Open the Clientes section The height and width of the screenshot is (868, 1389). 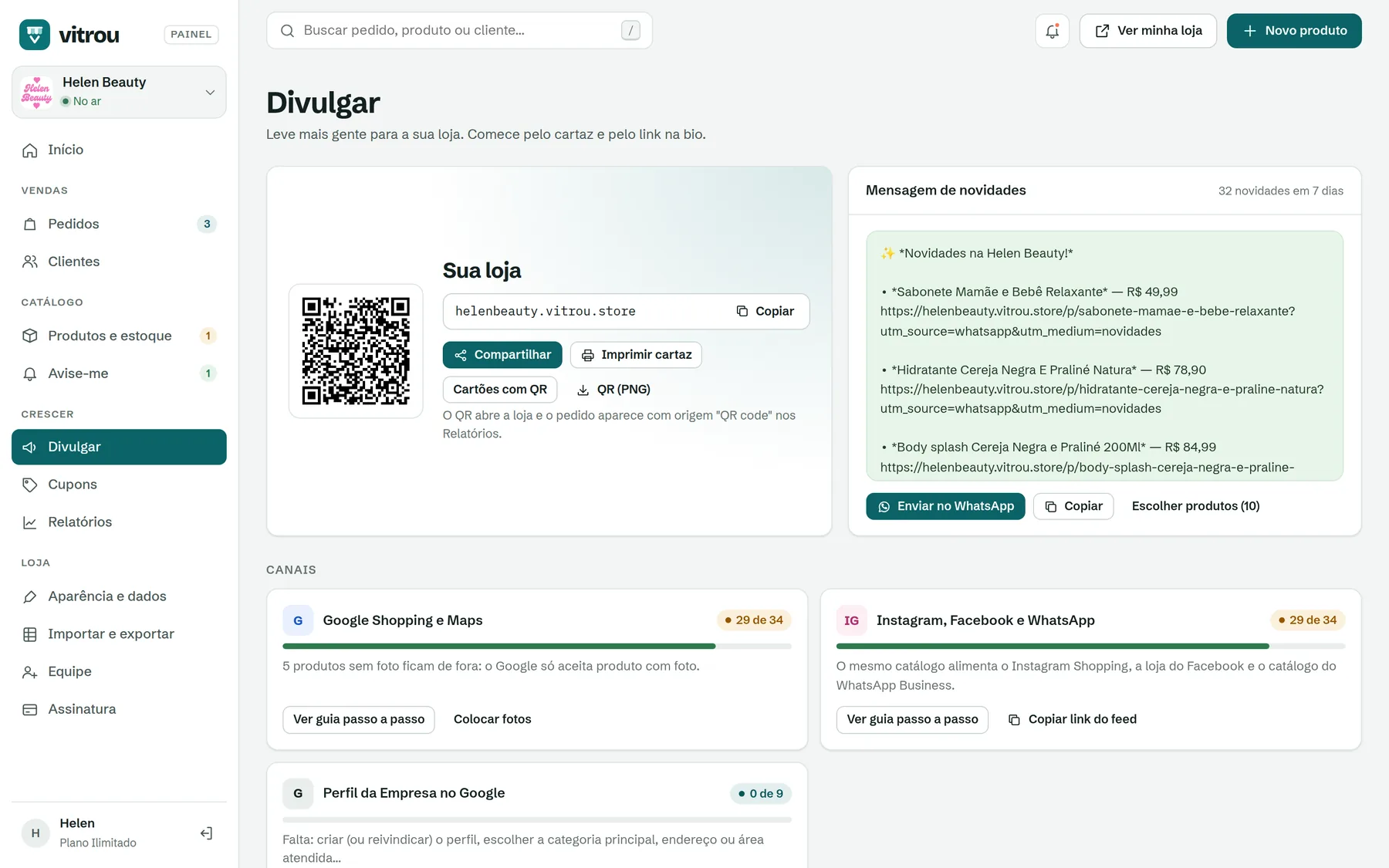[x=119, y=262]
